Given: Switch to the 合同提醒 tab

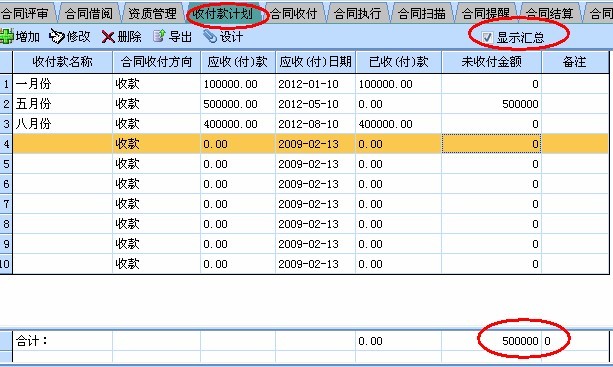Looking at the screenshot, I should (486, 14).
